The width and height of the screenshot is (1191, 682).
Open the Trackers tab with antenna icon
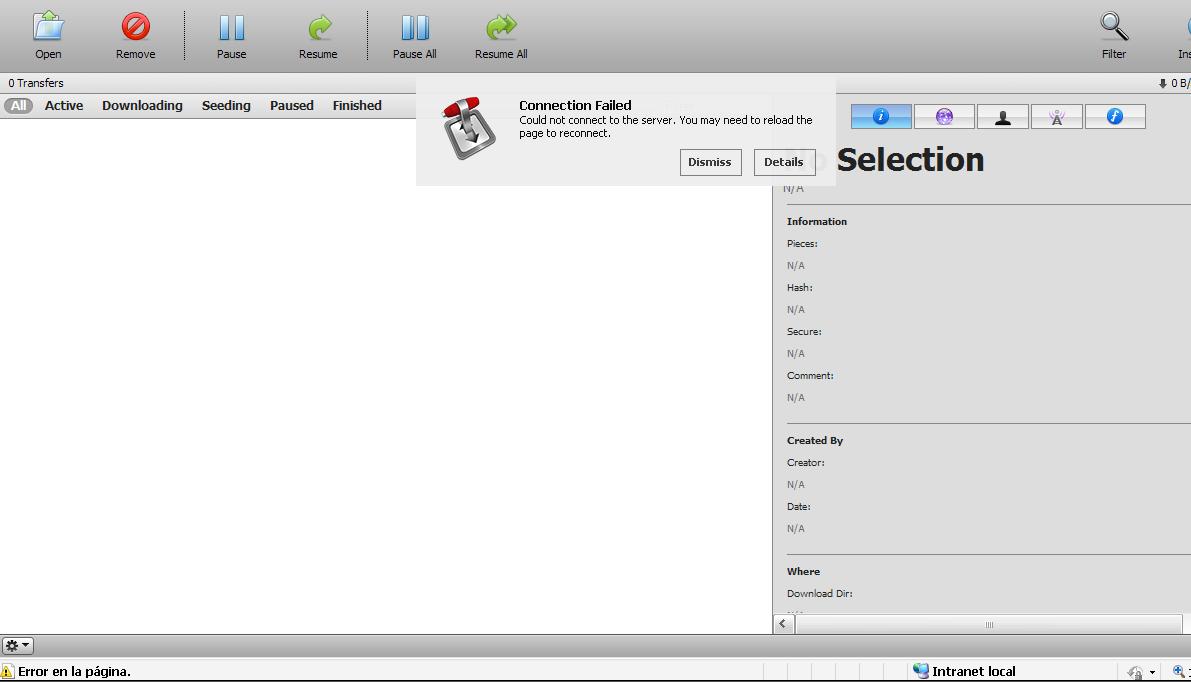(1057, 116)
